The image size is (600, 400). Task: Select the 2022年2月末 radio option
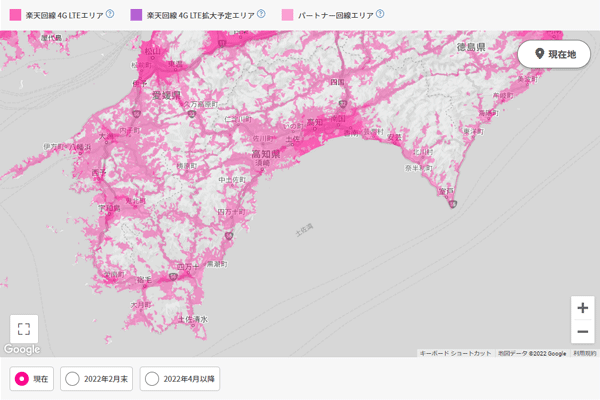[96, 379]
